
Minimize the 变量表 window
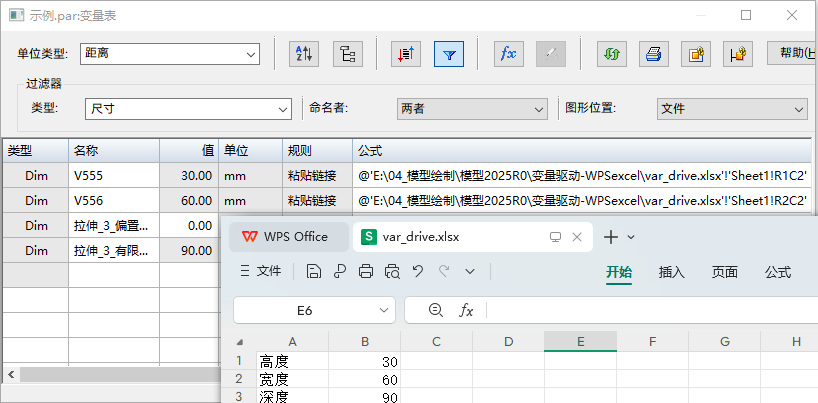coord(701,15)
